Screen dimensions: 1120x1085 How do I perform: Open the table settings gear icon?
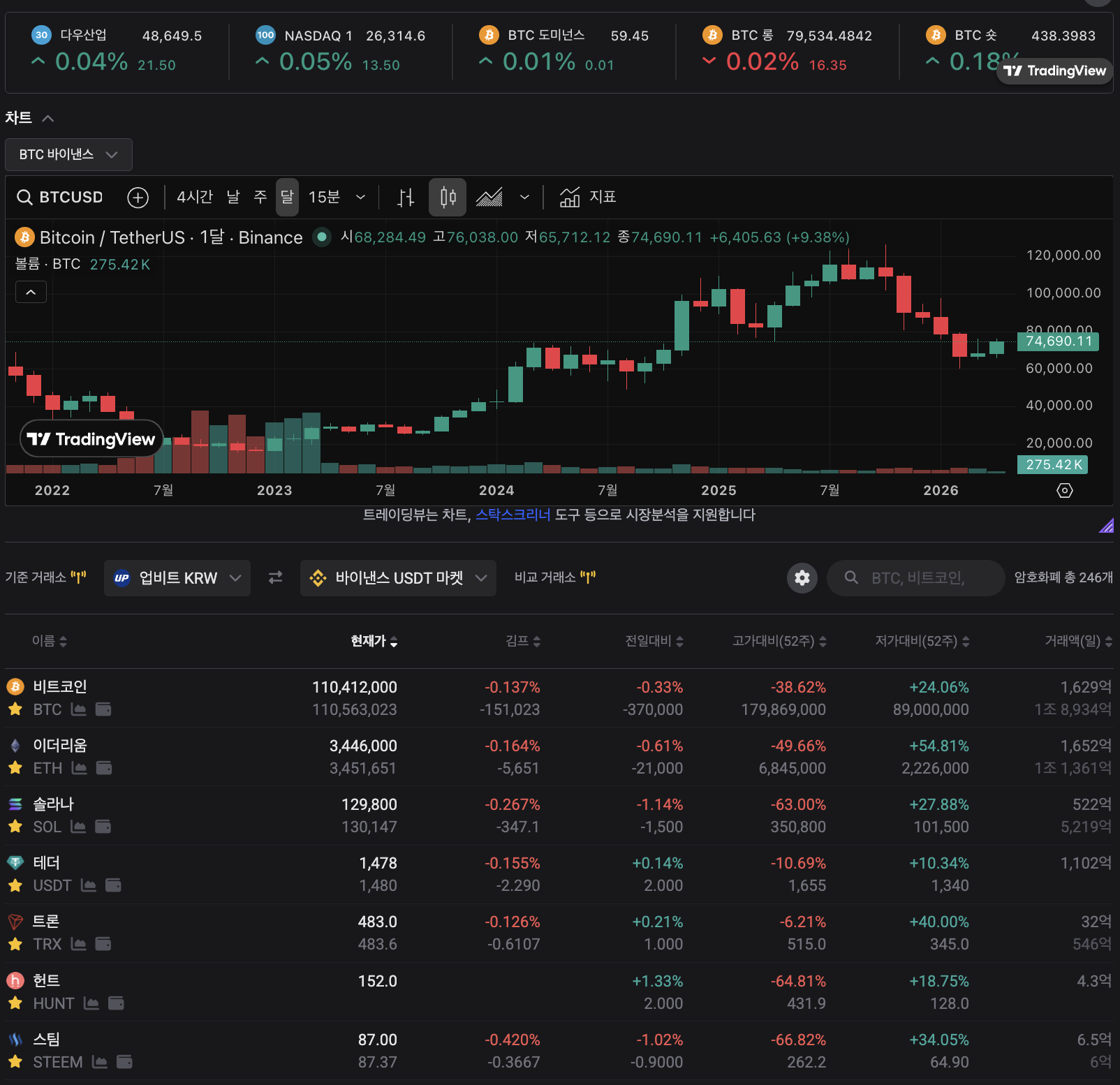point(802,577)
